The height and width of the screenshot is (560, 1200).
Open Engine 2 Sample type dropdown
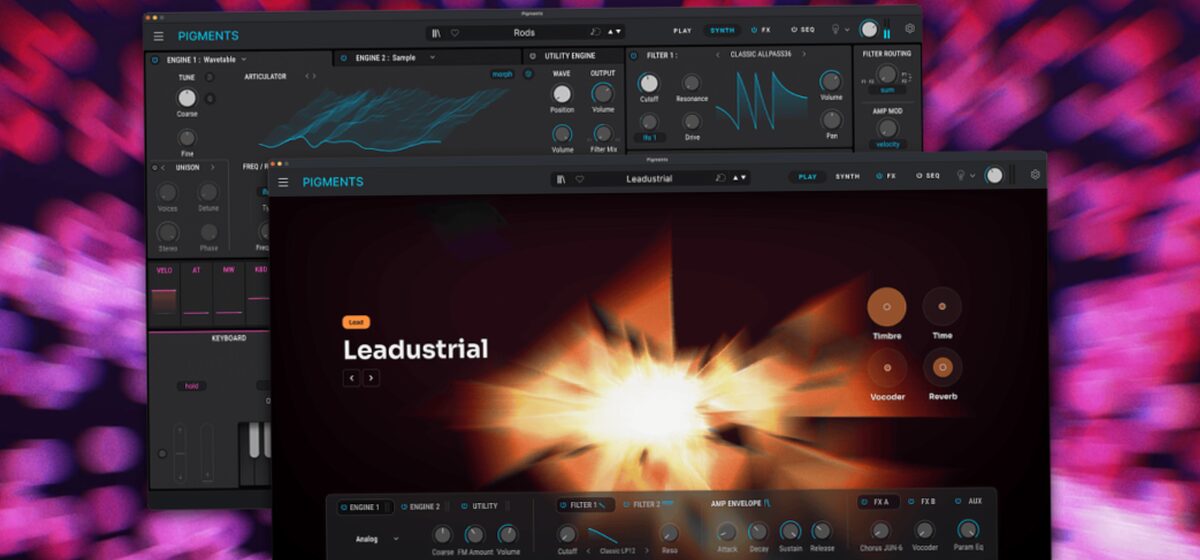coord(433,58)
